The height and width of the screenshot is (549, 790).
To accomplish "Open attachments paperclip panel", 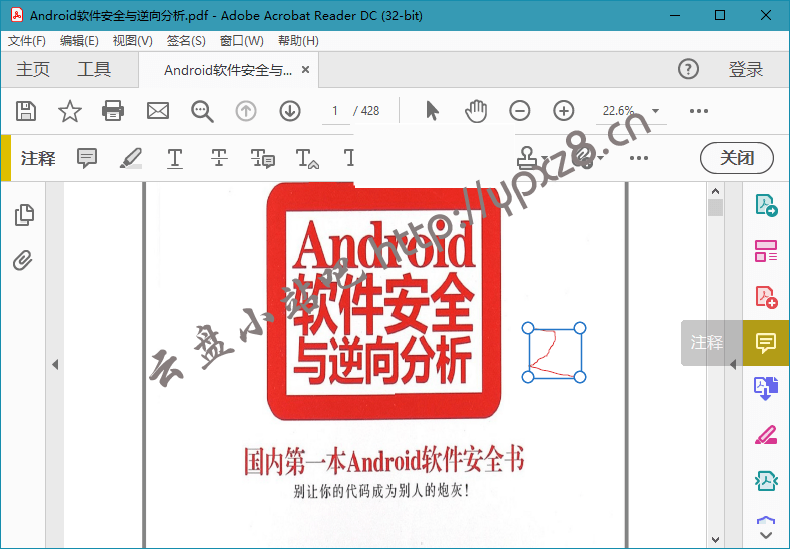I will [23, 260].
